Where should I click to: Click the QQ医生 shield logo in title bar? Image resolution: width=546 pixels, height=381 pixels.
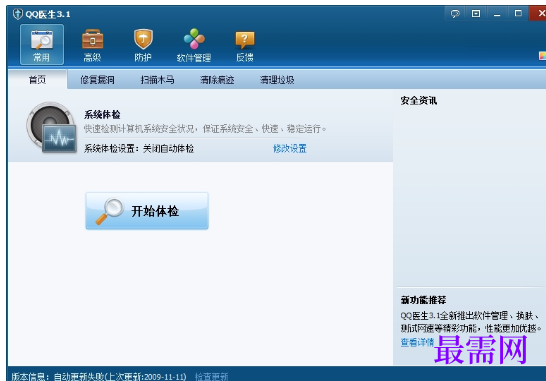pyautogui.click(x=17, y=14)
